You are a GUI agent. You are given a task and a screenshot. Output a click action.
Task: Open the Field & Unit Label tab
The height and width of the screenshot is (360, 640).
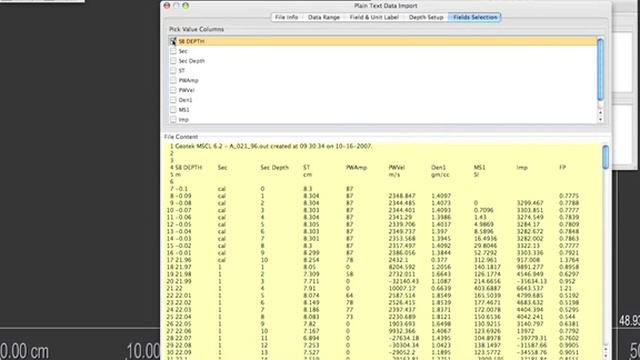374,18
